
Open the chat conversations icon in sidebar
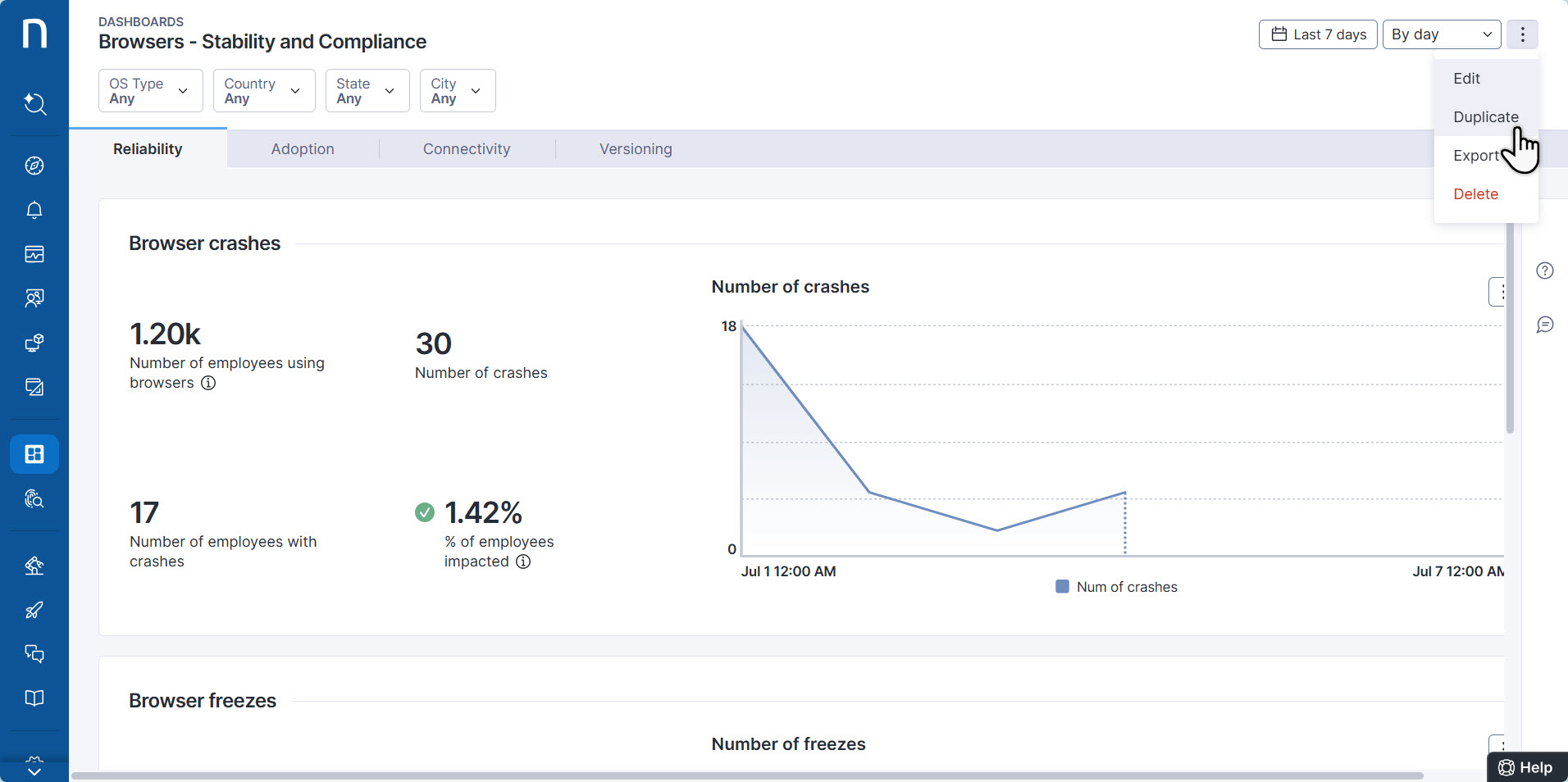point(34,653)
